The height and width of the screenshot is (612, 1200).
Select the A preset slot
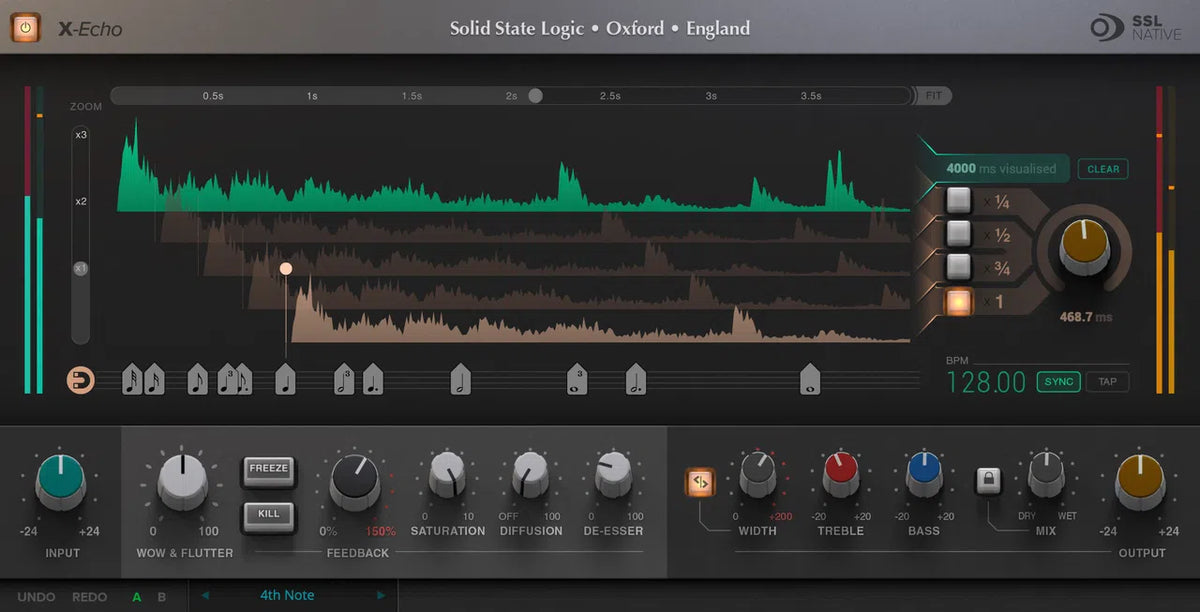pos(137,595)
